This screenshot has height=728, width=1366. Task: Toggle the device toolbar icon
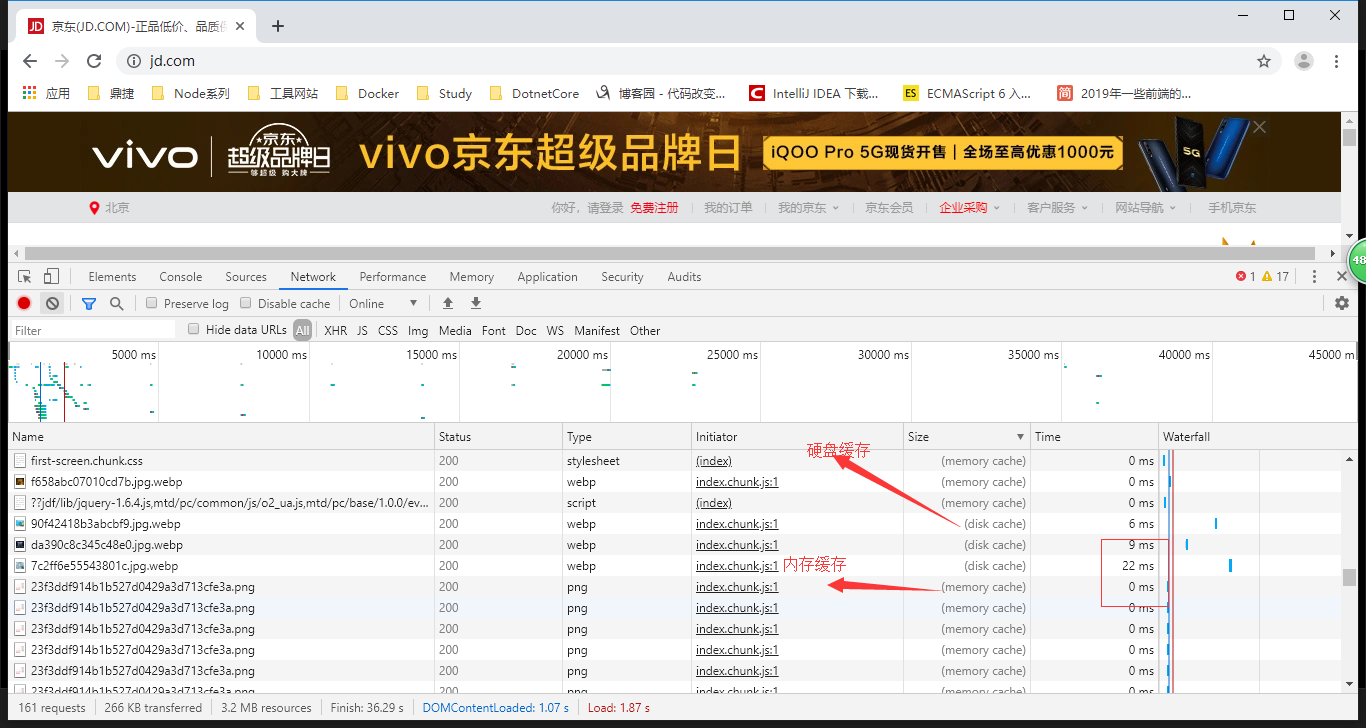coord(51,277)
